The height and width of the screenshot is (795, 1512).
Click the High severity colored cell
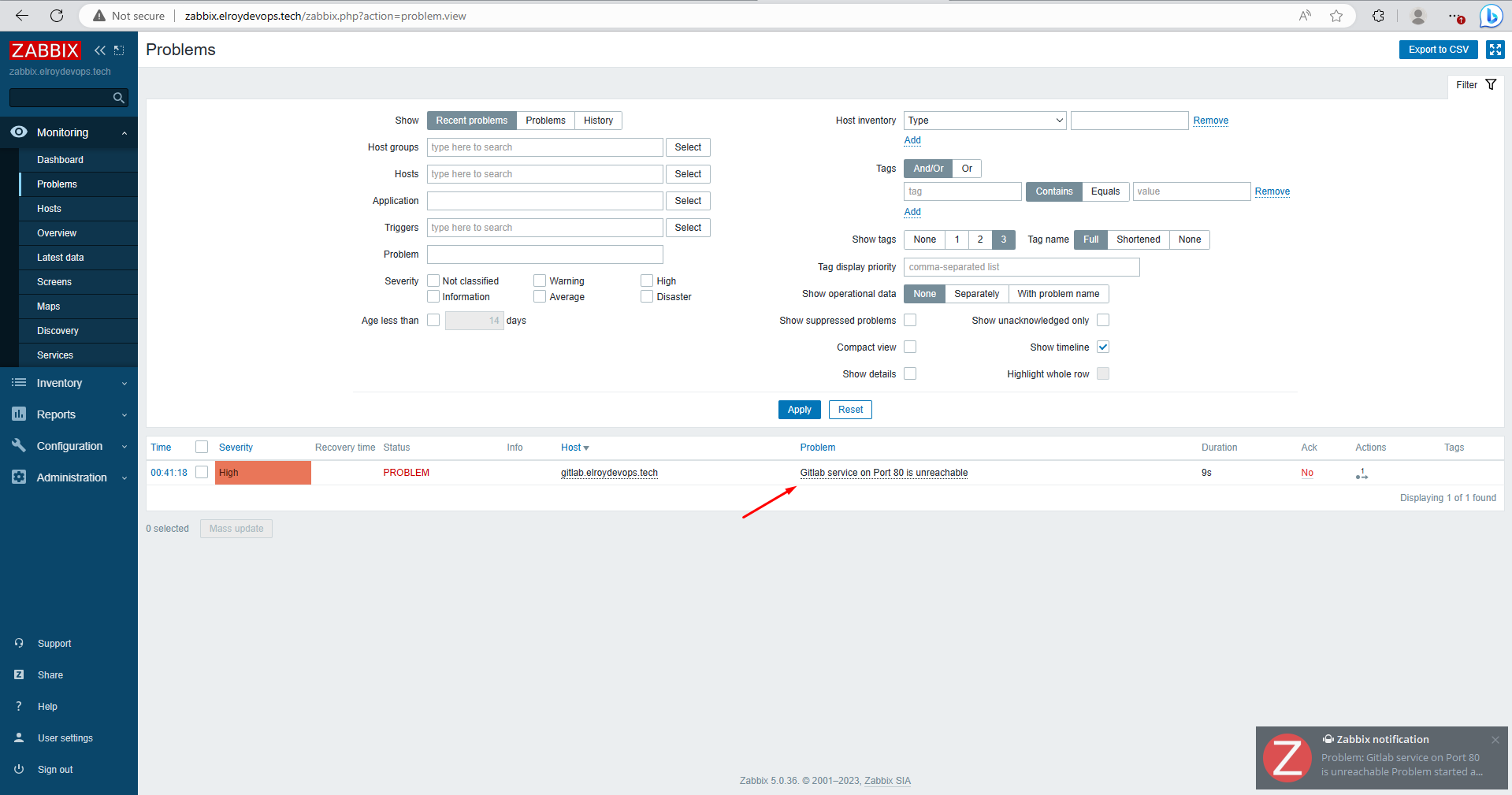pos(263,473)
